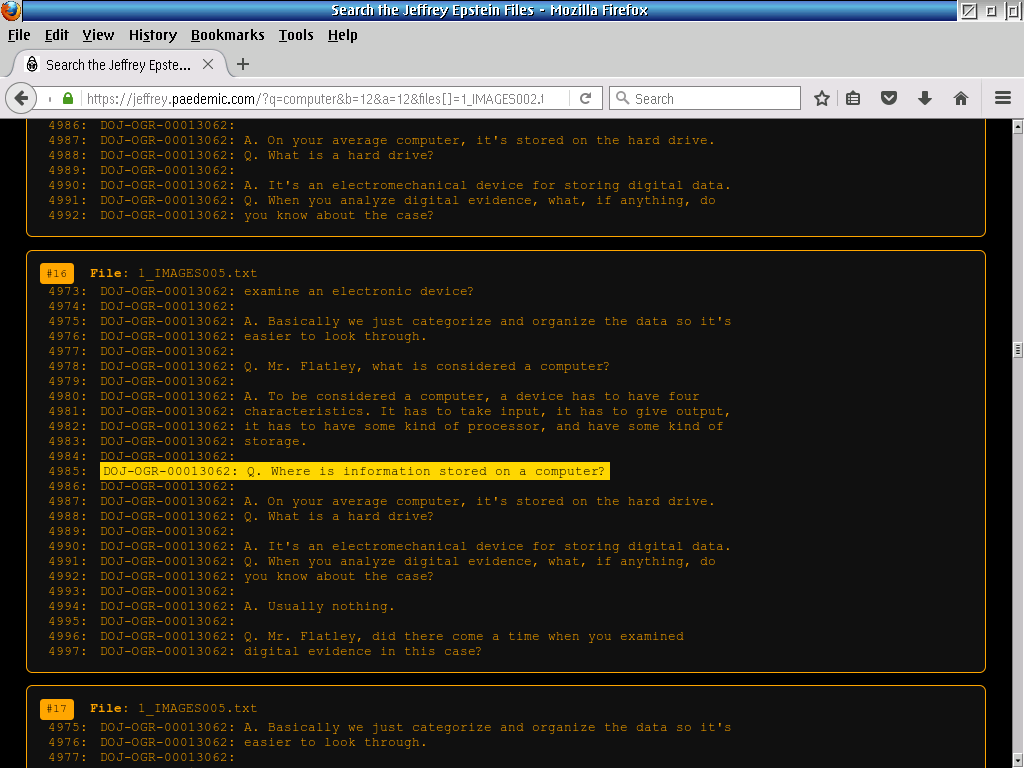Click the #17 result badge
The height and width of the screenshot is (768, 1024).
click(x=56, y=709)
